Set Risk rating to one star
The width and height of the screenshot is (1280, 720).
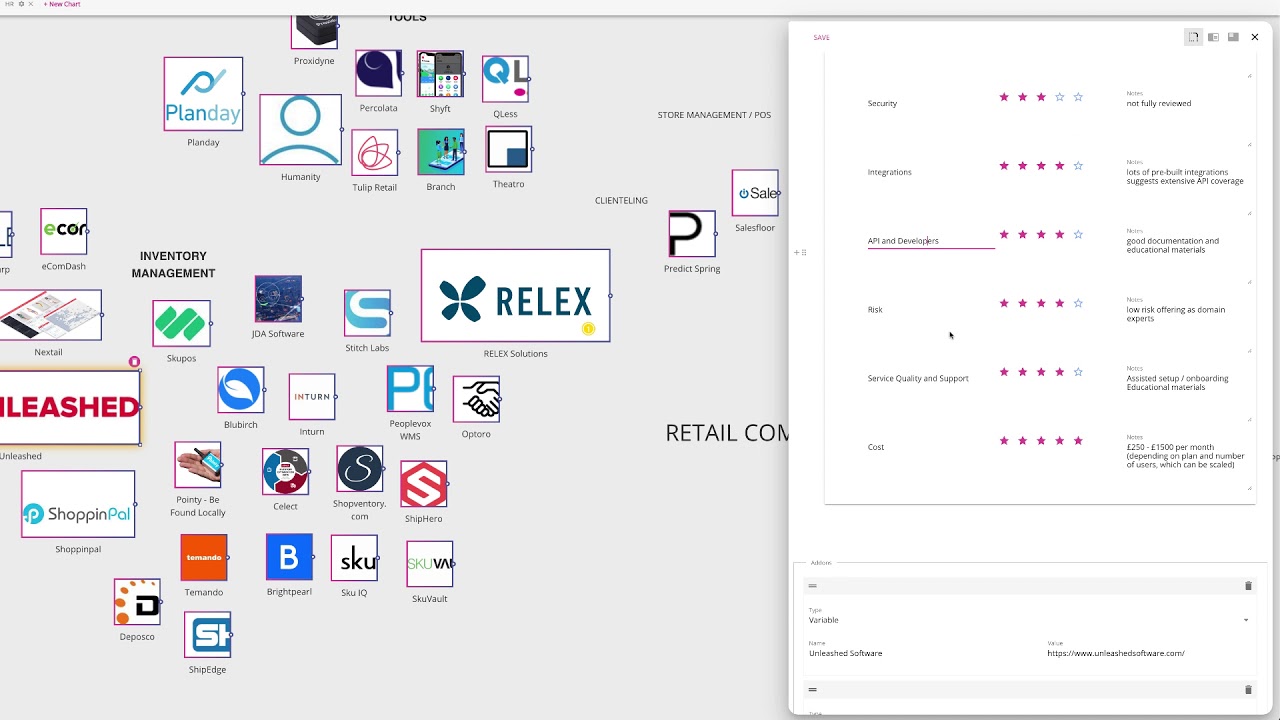click(1004, 303)
